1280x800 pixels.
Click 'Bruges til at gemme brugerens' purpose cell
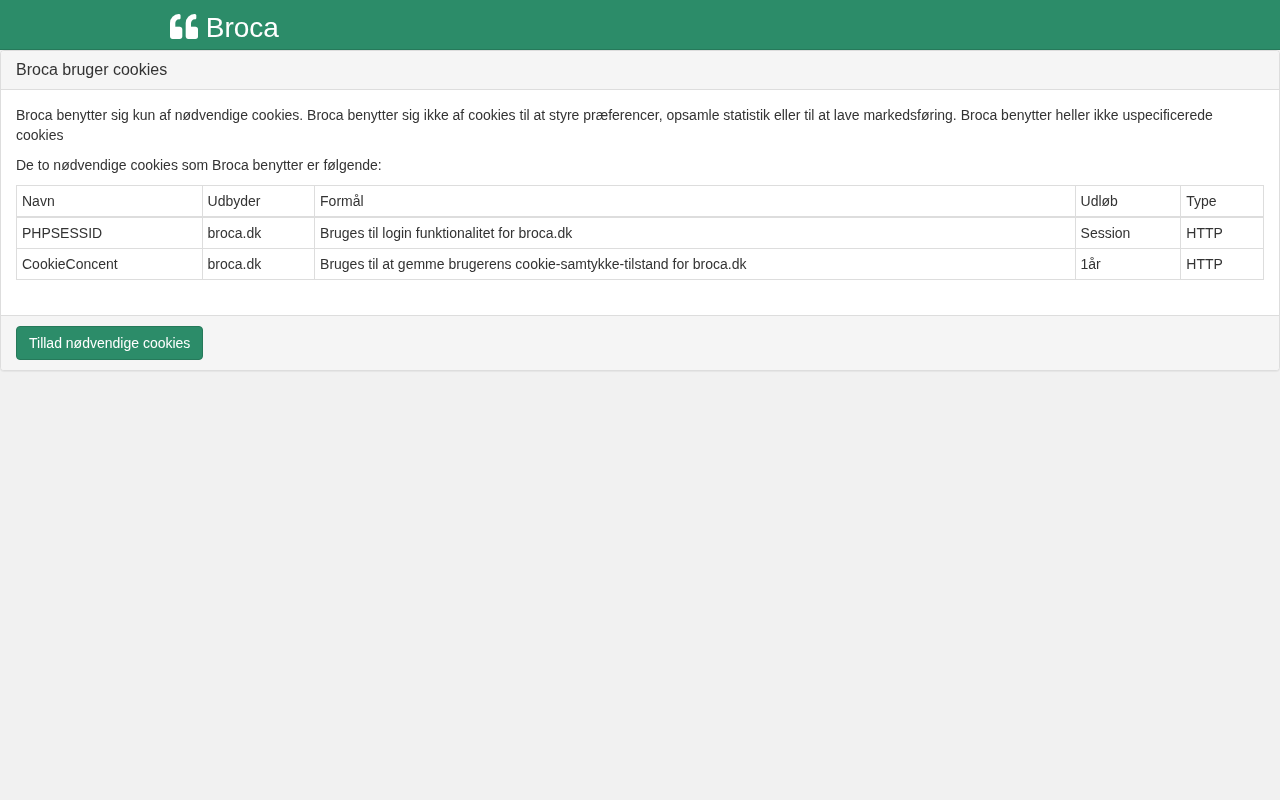coord(694,264)
